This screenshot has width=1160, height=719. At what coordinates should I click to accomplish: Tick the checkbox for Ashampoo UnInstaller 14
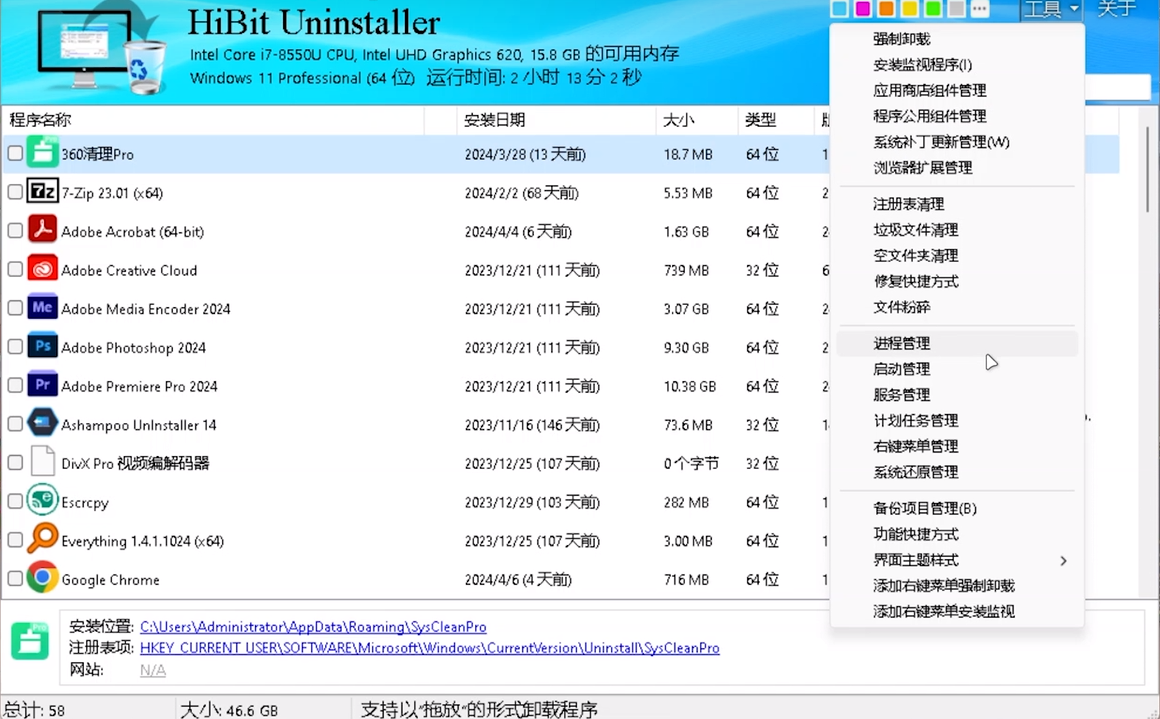15,424
